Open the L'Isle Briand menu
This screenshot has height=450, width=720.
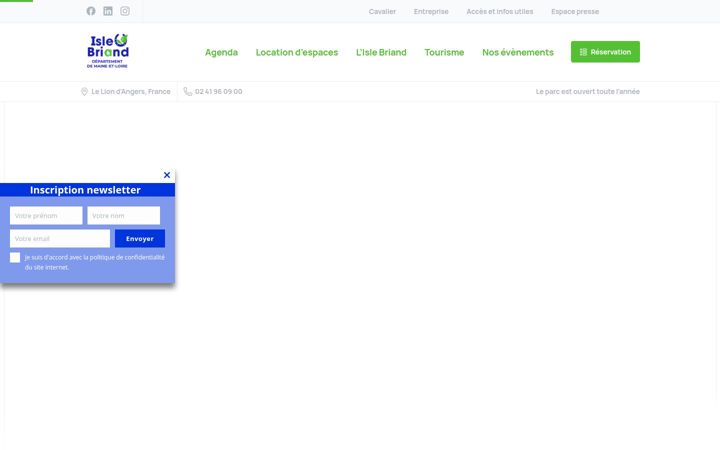(x=381, y=52)
